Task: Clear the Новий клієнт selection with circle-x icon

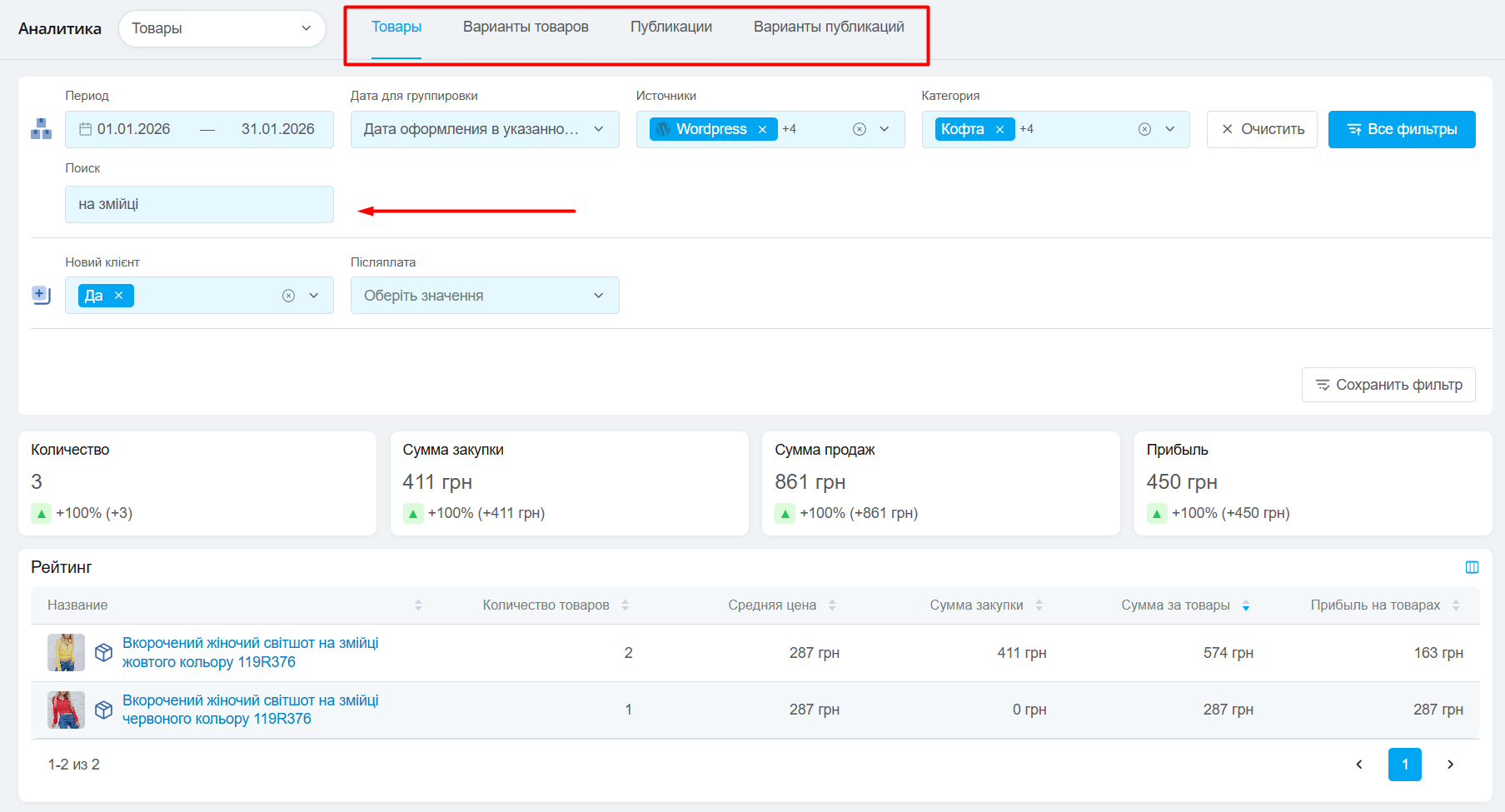Action: tap(288, 296)
